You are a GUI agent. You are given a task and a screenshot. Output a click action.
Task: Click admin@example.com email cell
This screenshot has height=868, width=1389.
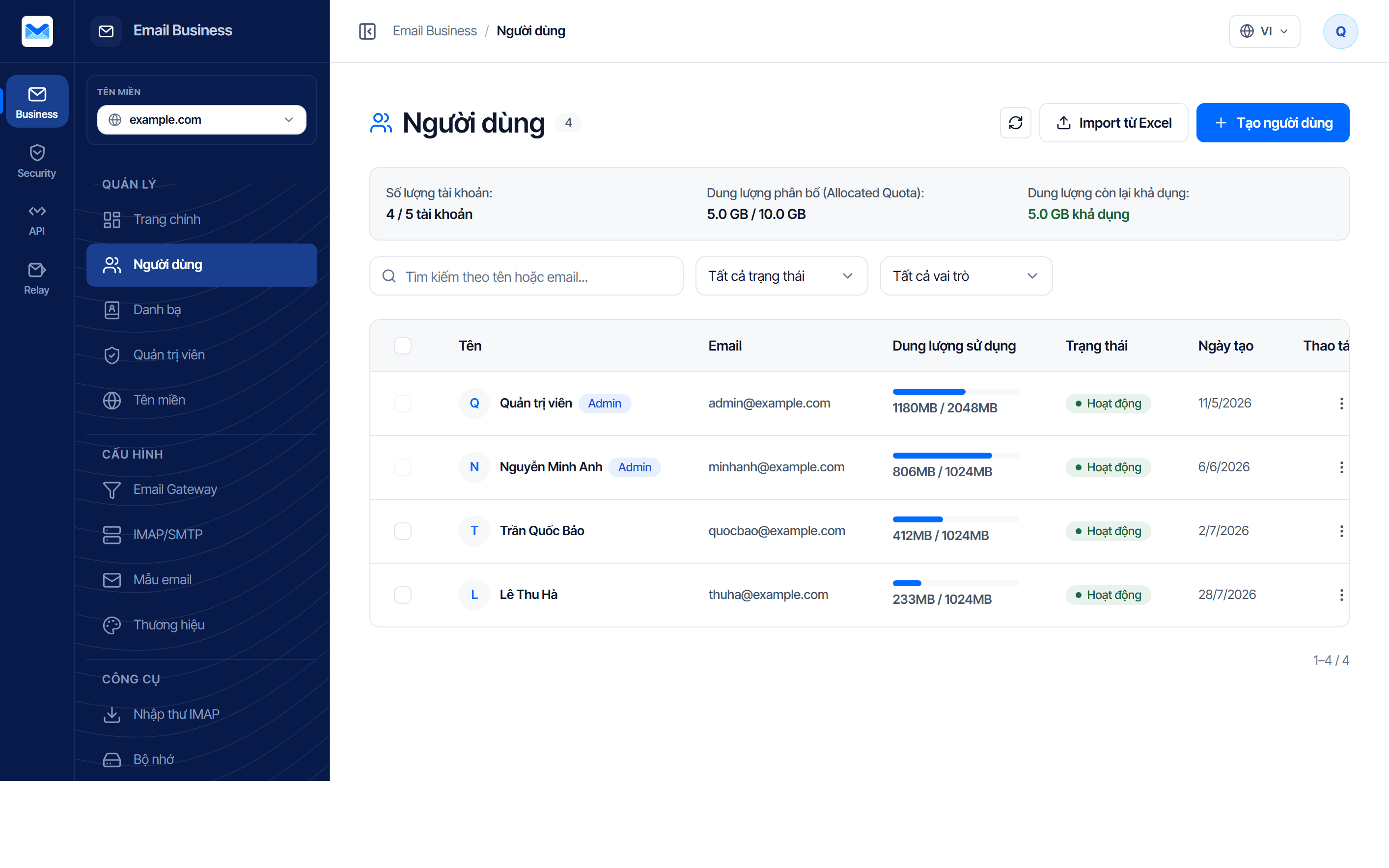769,404
